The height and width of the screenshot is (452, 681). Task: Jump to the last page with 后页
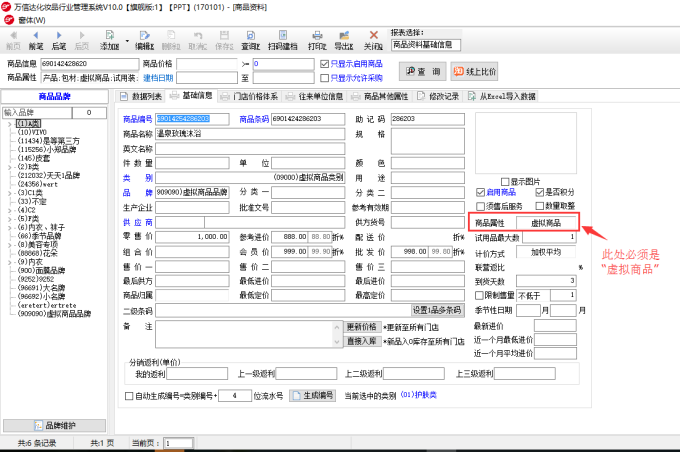(82, 40)
